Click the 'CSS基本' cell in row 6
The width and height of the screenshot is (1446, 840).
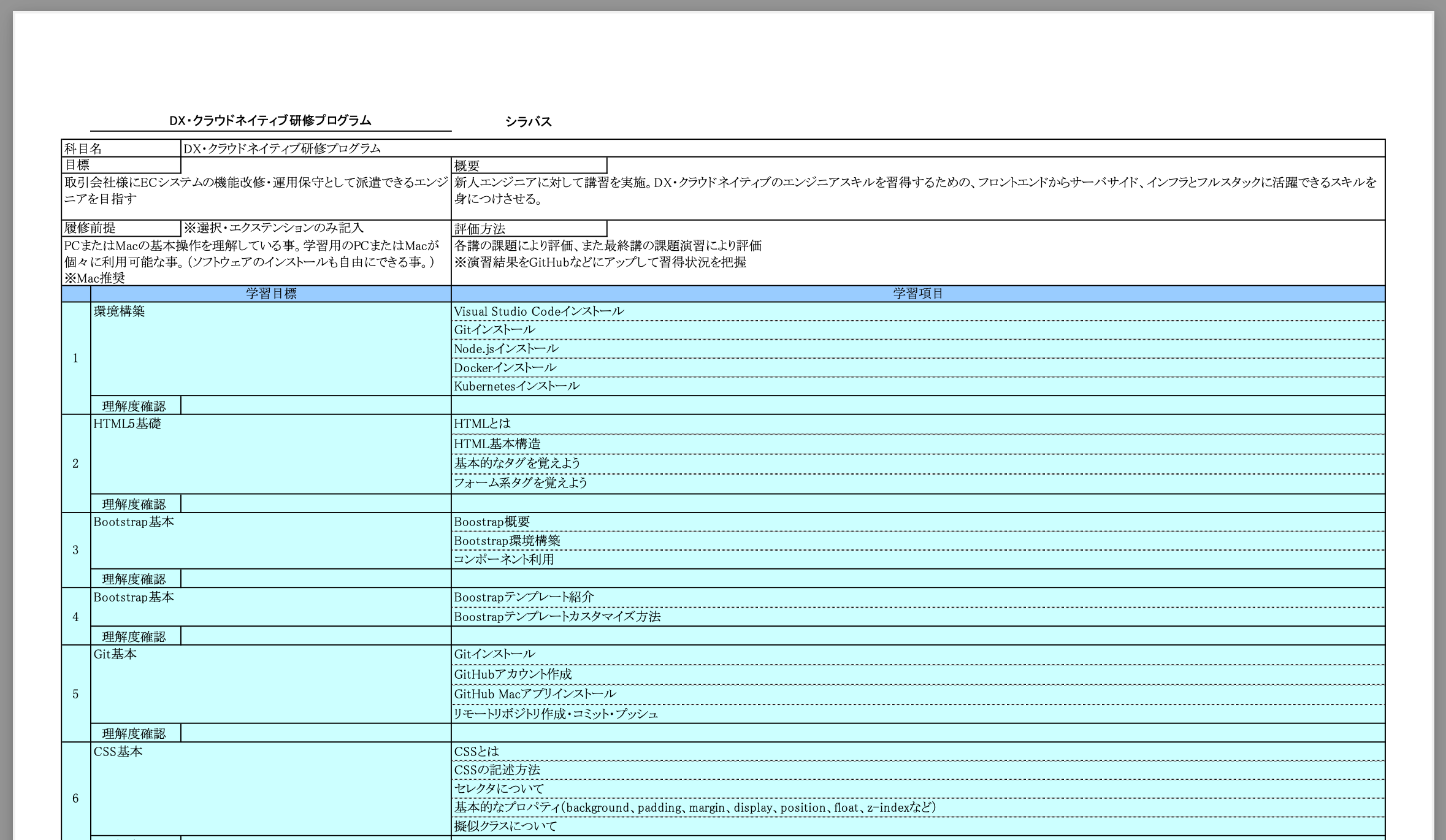click(x=118, y=752)
